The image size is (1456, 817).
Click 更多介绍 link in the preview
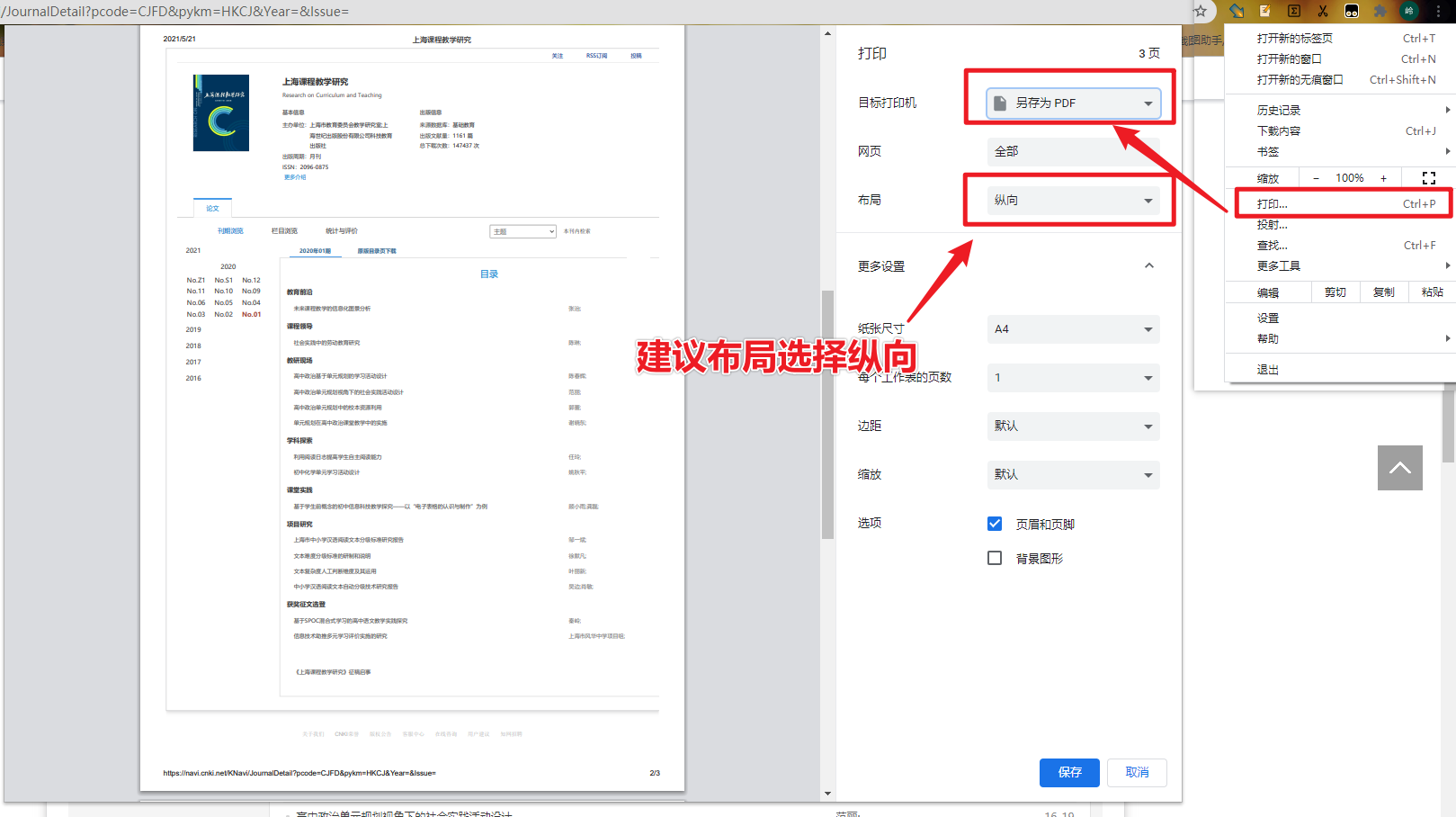[295, 177]
